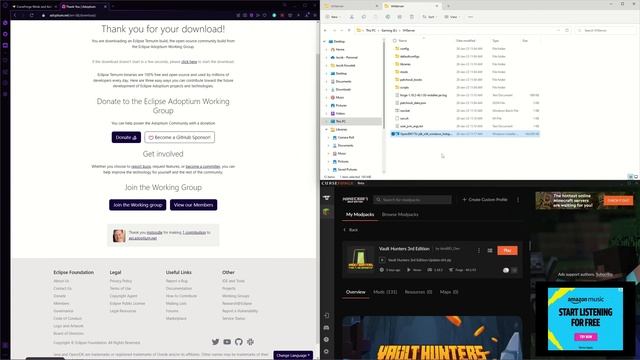Click Create Custom Profile
This screenshot has height=360, width=640.
coord(485,200)
